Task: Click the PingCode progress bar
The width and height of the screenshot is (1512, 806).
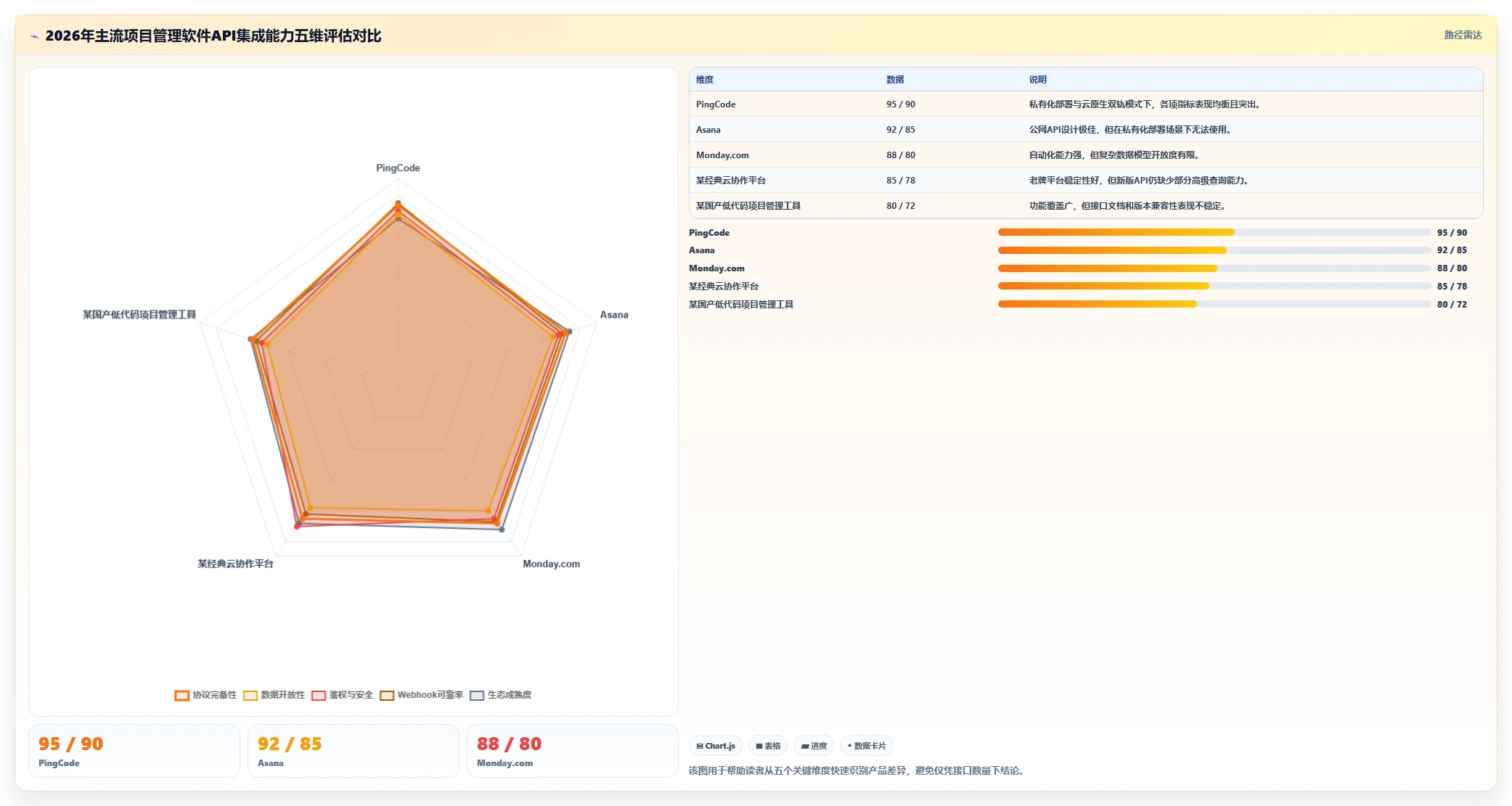Action: click(1214, 232)
